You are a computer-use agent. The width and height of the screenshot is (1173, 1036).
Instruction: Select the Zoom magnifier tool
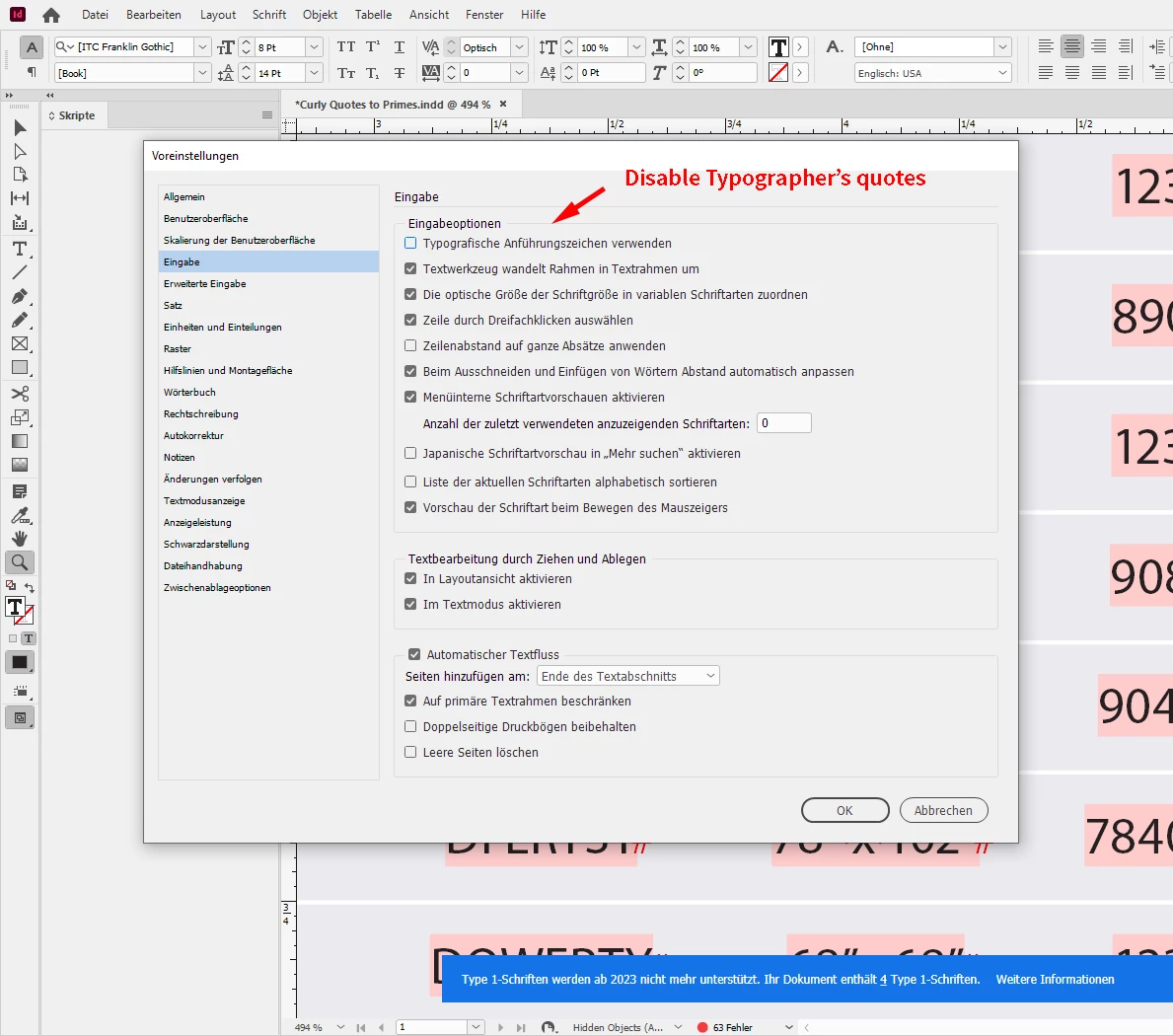pyautogui.click(x=20, y=562)
